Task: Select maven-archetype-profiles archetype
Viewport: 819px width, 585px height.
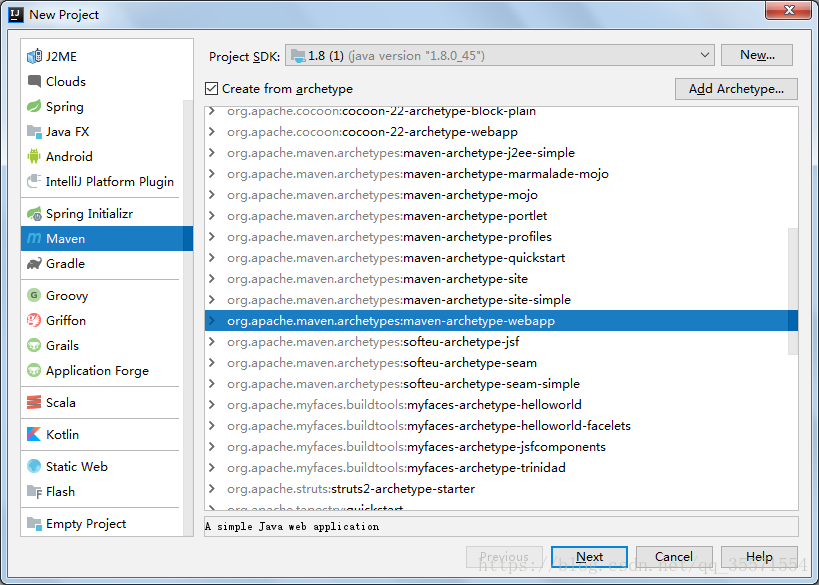Action: 496,237
